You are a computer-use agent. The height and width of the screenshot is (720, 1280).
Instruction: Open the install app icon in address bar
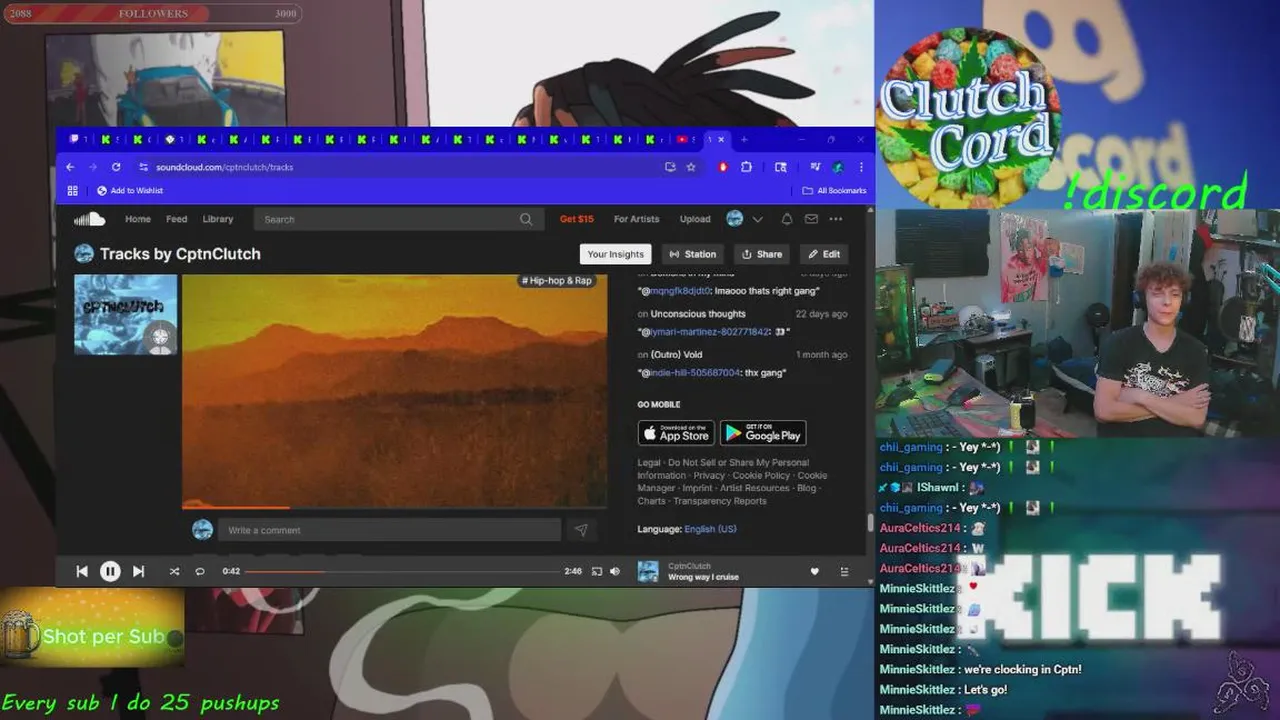tap(670, 167)
